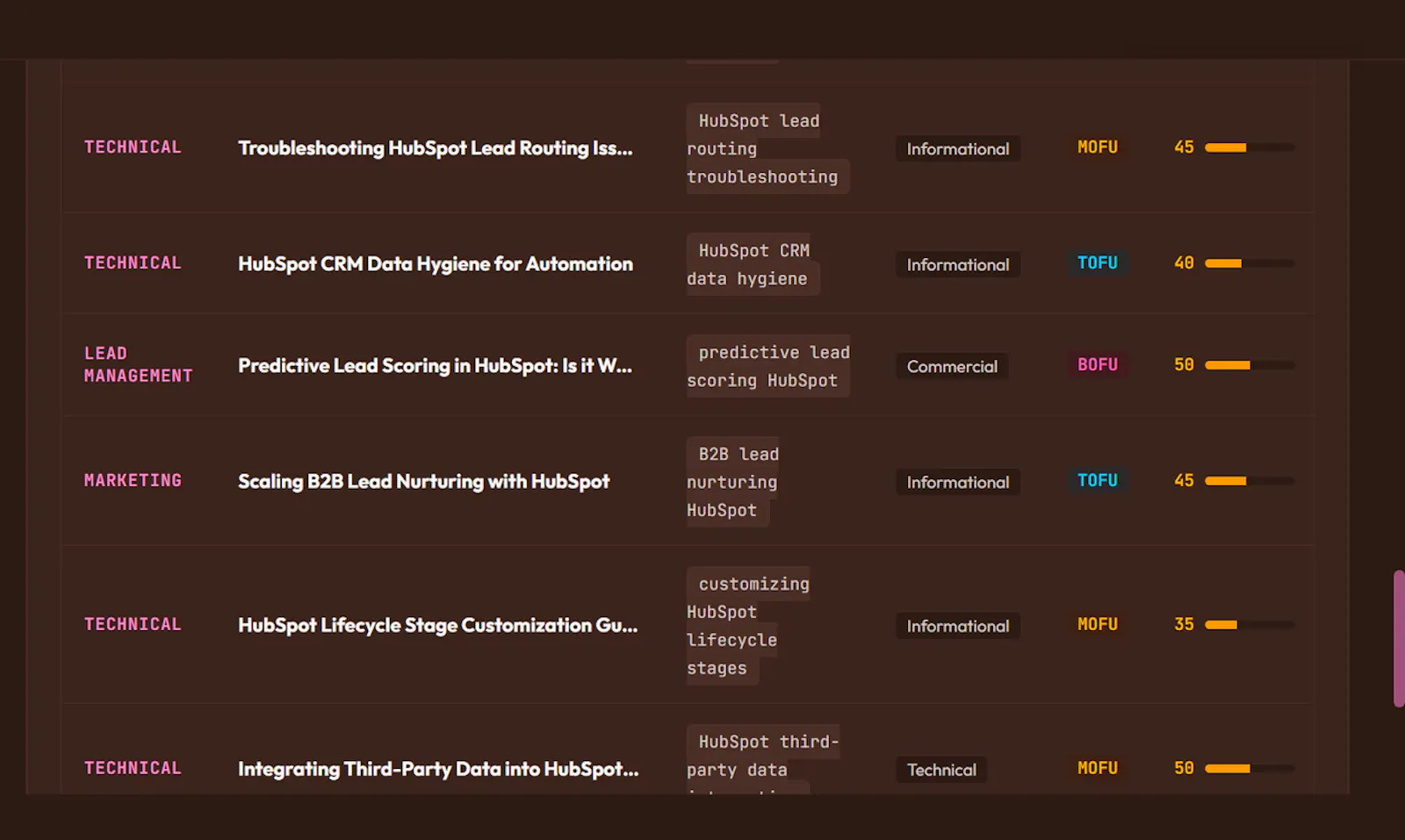Click TECHNICAL category in CRM Data Hygiene row

133,263
